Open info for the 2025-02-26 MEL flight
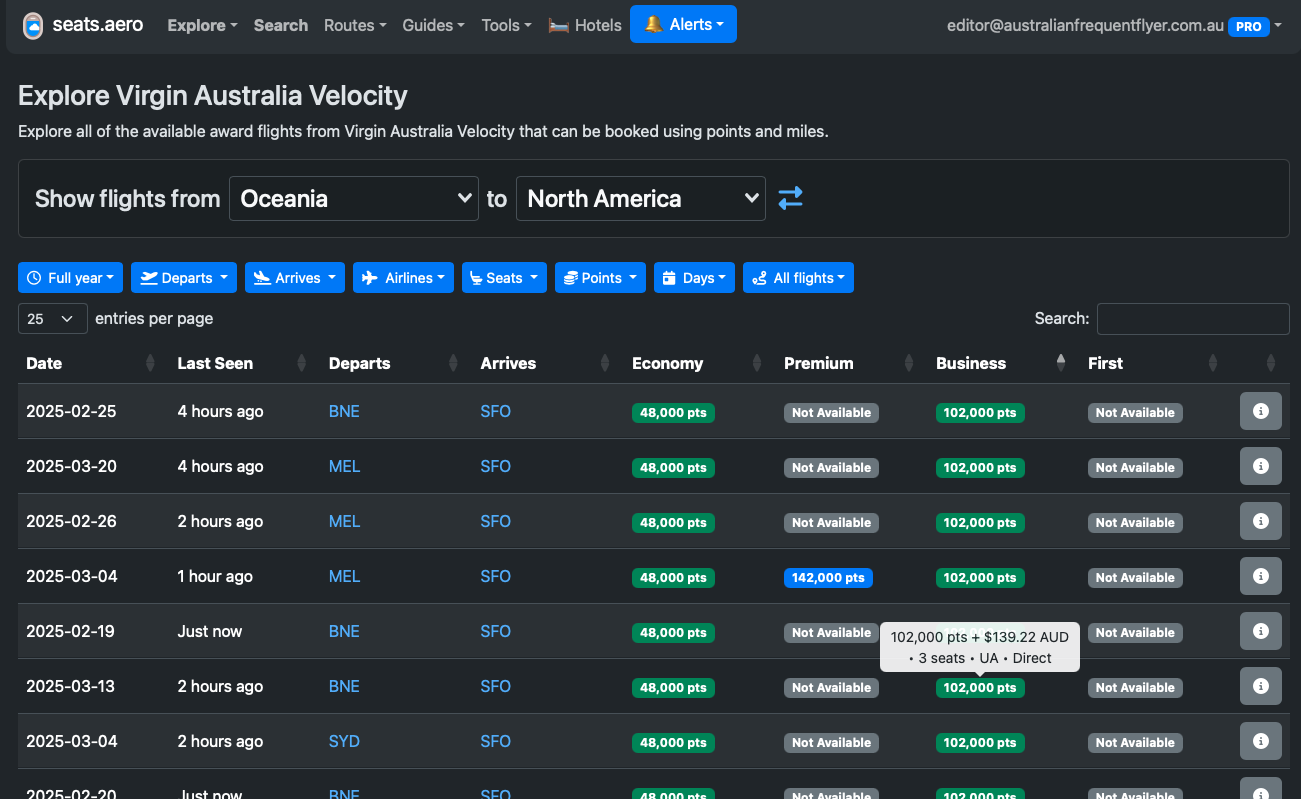The image size is (1301, 799). tap(1260, 521)
